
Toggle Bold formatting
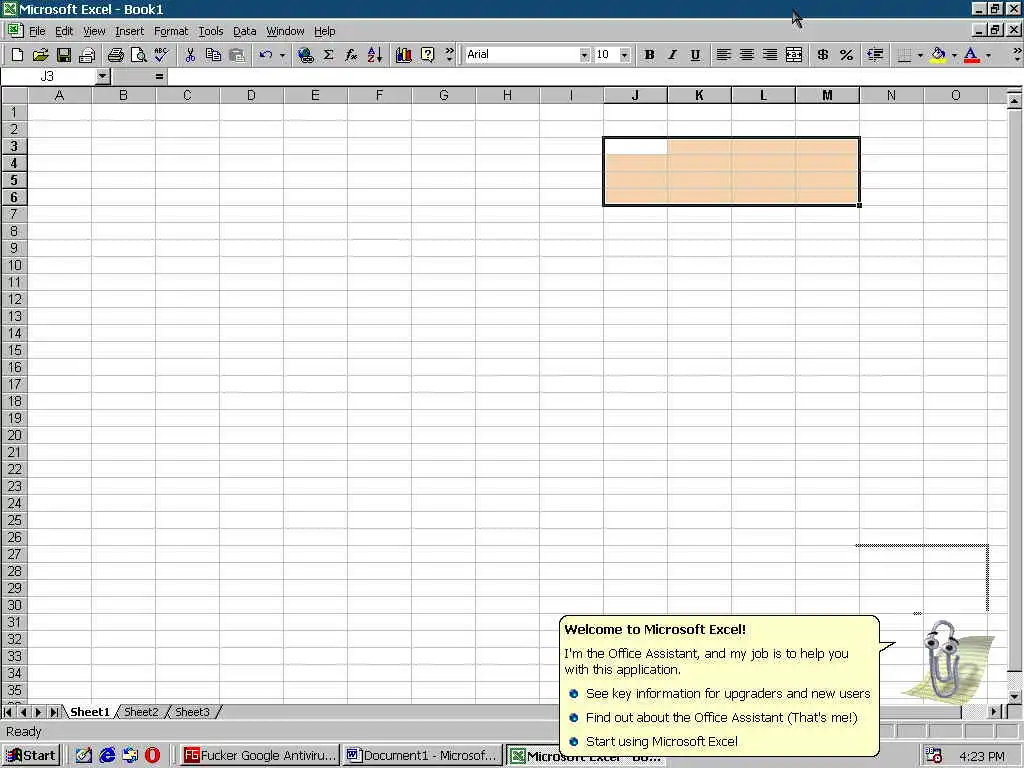click(x=649, y=55)
